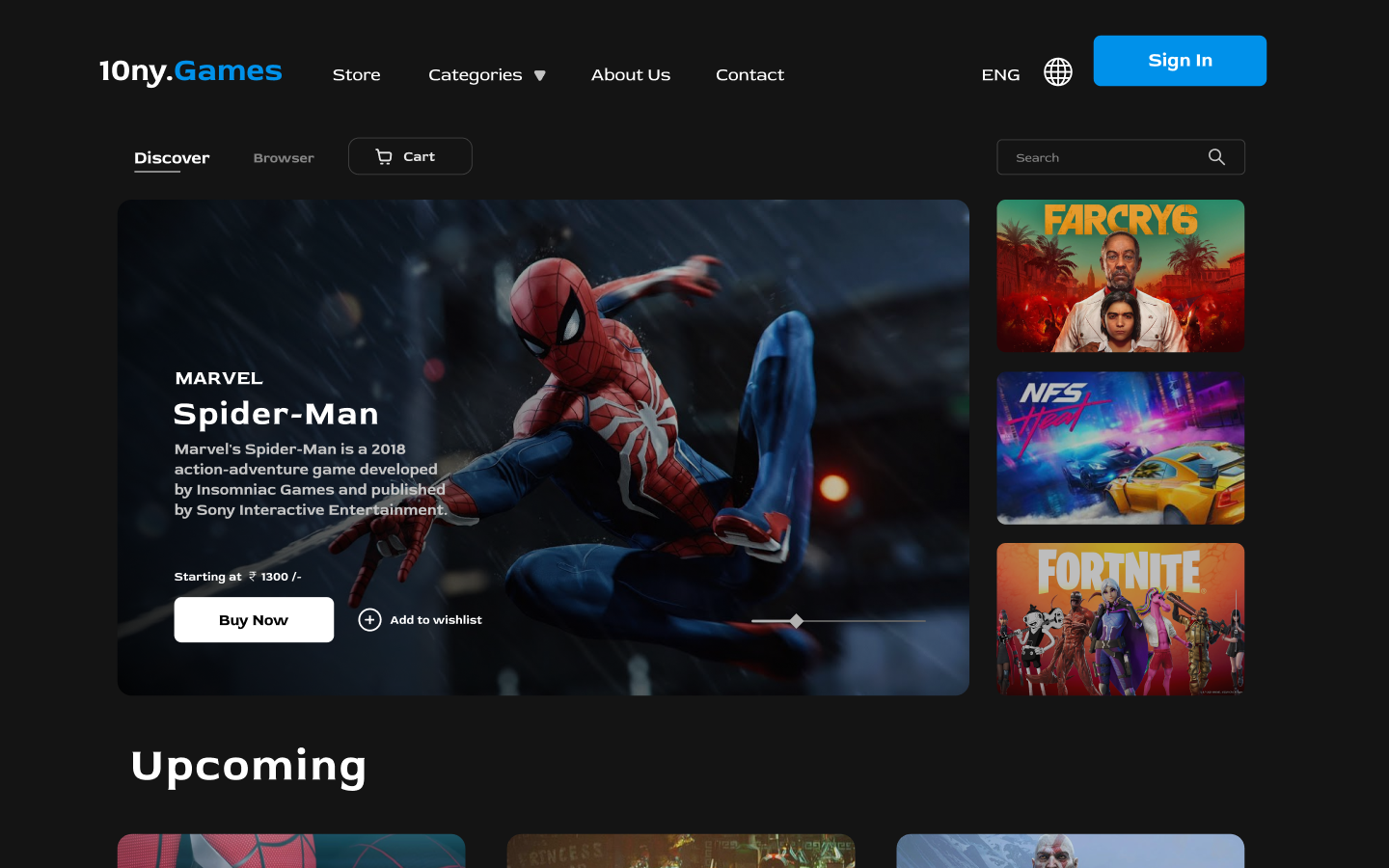1389x868 pixels.
Task: Click the globe language icon
Action: (1058, 72)
